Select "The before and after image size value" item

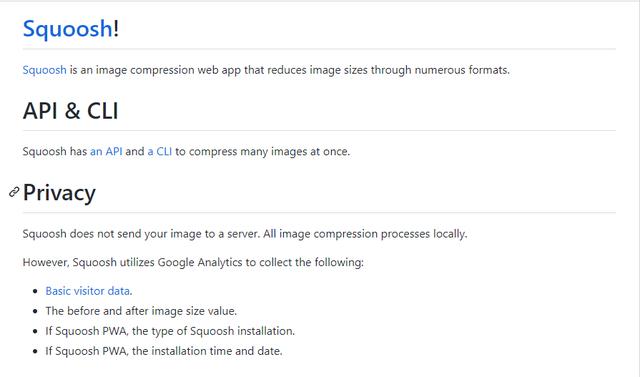coord(141,311)
